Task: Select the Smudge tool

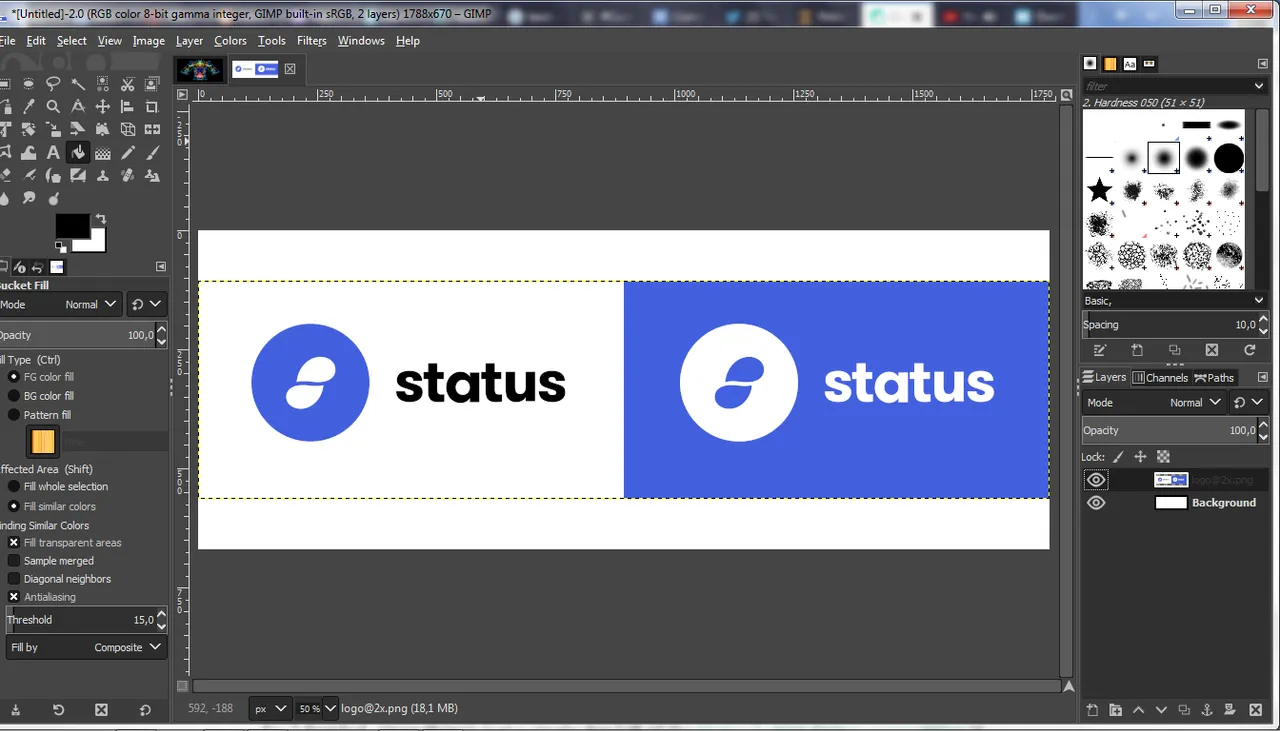Action: tap(28, 198)
